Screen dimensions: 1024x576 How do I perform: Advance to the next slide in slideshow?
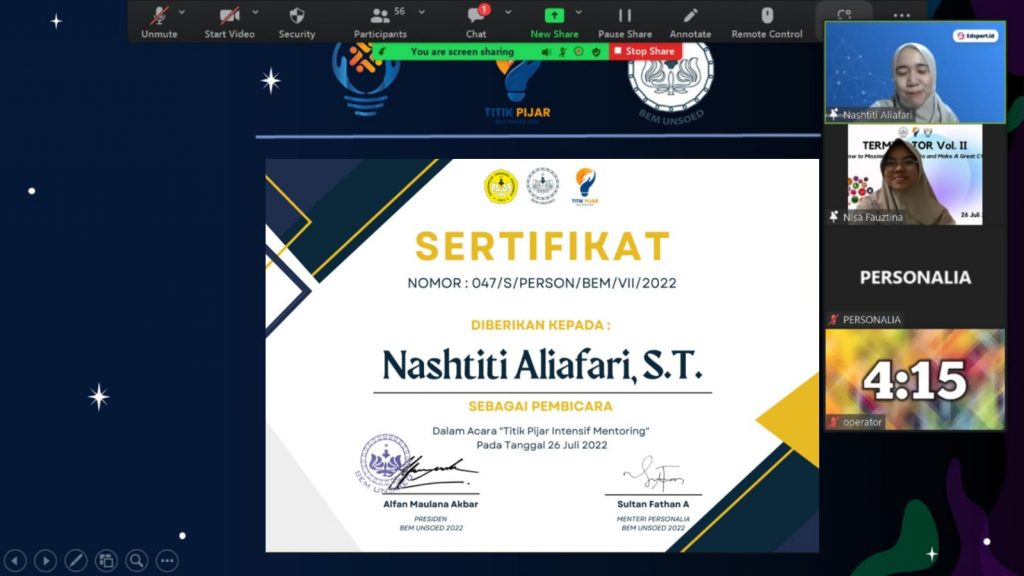(x=45, y=561)
